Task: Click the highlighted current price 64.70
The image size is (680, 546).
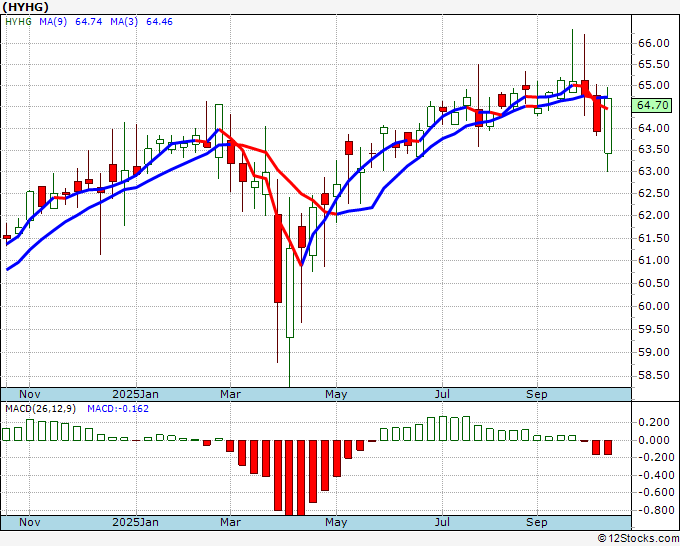Action: pos(652,105)
